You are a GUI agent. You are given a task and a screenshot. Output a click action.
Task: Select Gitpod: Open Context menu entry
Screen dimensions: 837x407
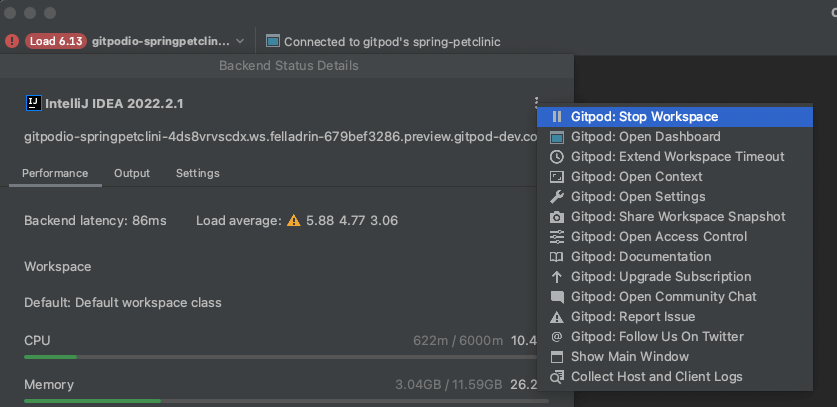click(675, 177)
